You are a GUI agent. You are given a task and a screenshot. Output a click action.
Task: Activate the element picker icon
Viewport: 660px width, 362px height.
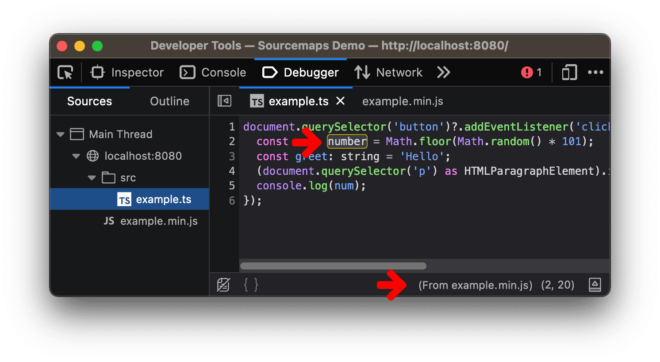[x=65, y=73]
